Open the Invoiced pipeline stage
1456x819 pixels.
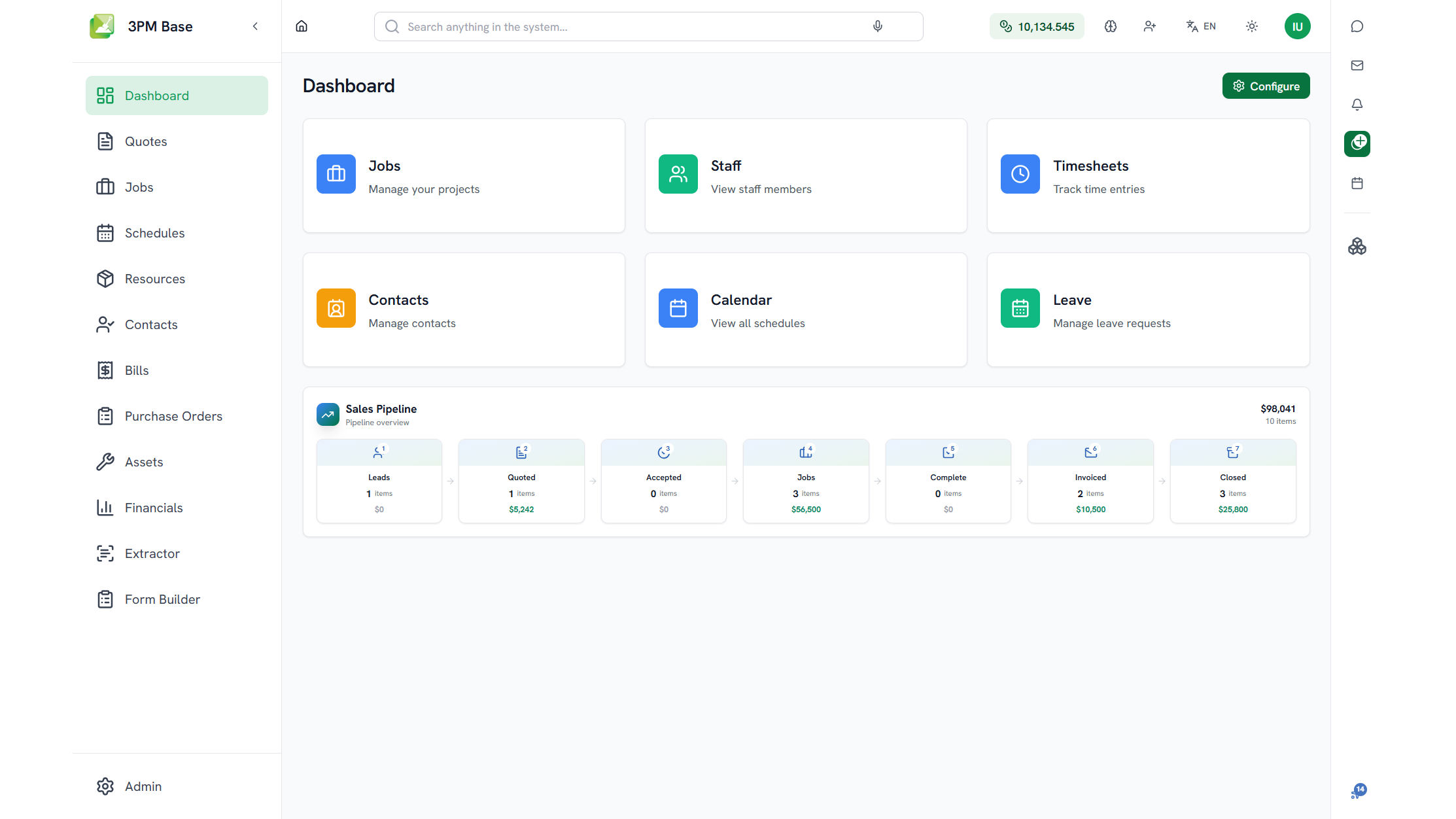click(1090, 481)
